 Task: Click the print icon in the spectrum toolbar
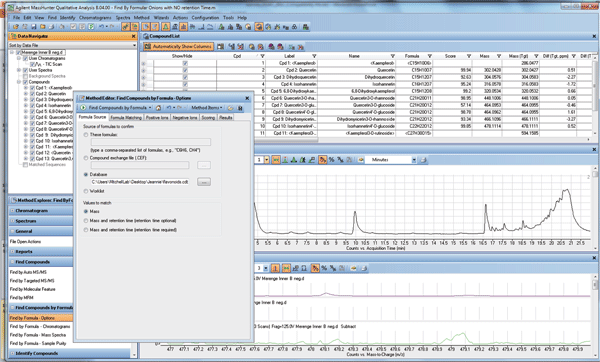pos(364,268)
